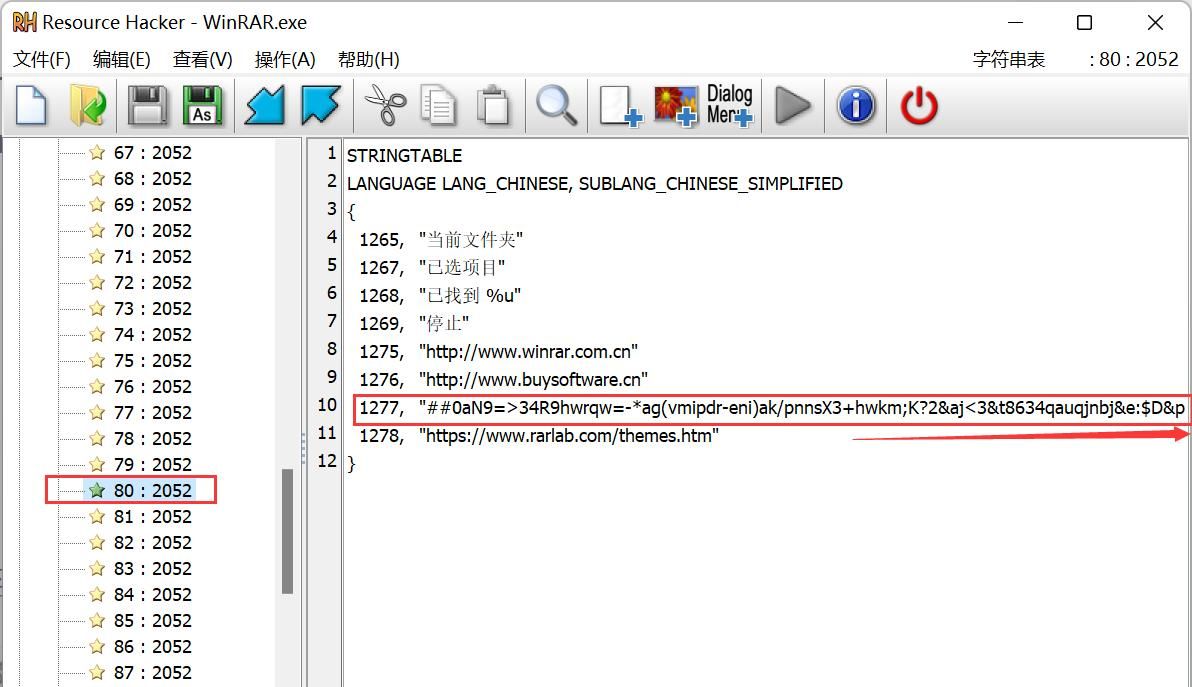1192x687 pixels.
Task: Paste with the clipboard icon
Action: pyautogui.click(x=493, y=105)
